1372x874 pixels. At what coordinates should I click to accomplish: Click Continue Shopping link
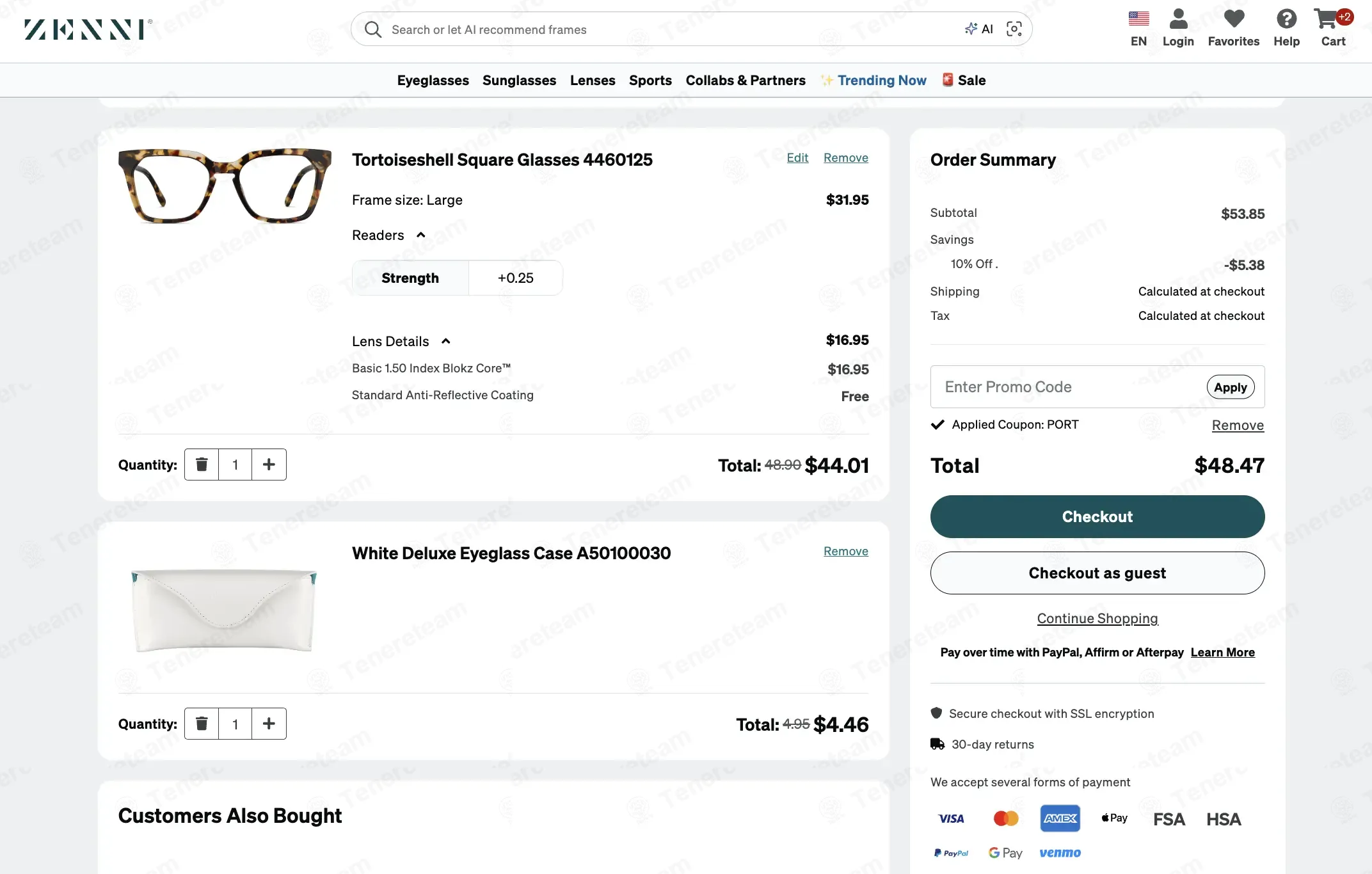tap(1097, 619)
